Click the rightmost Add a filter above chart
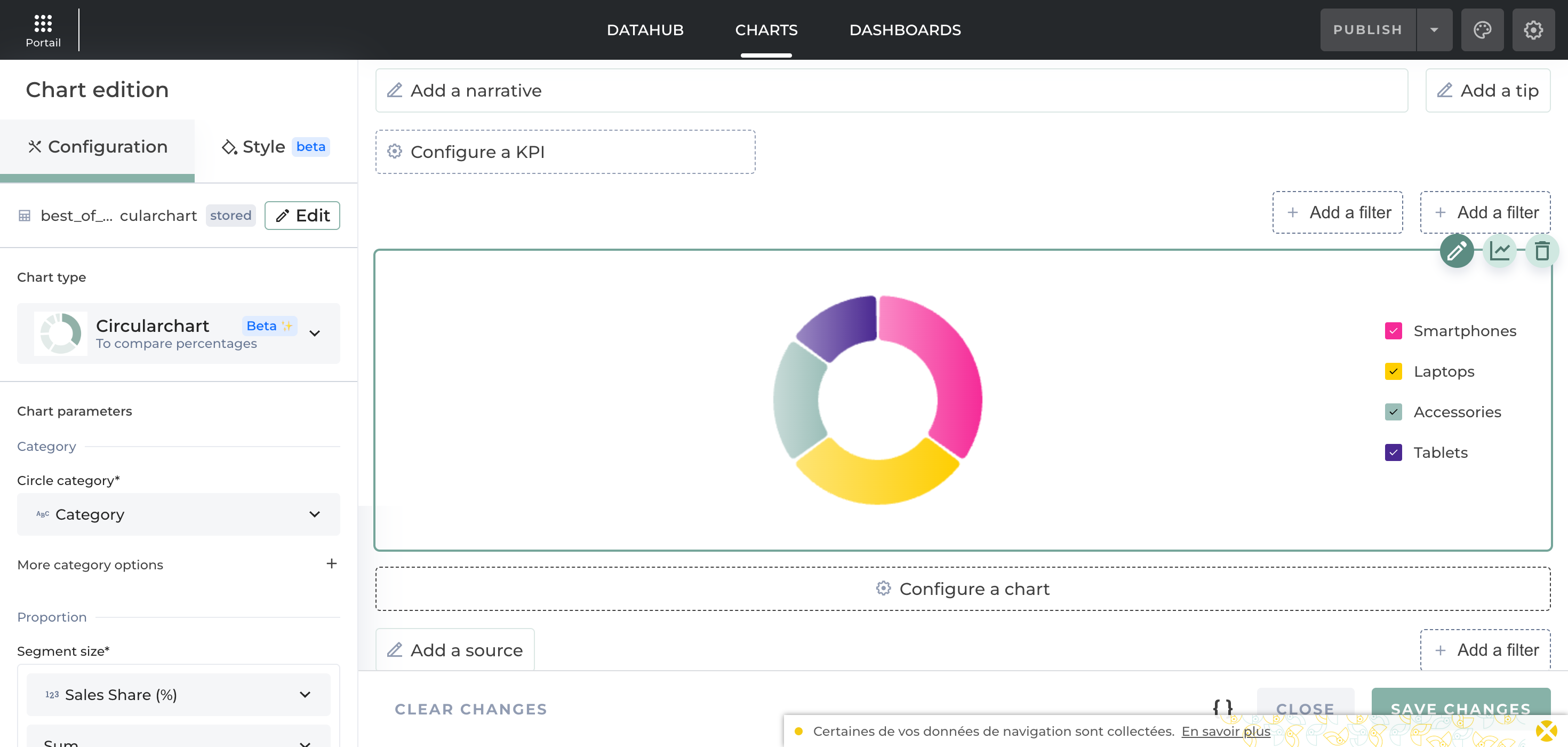The height and width of the screenshot is (747, 1568). click(x=1485, y=212)
